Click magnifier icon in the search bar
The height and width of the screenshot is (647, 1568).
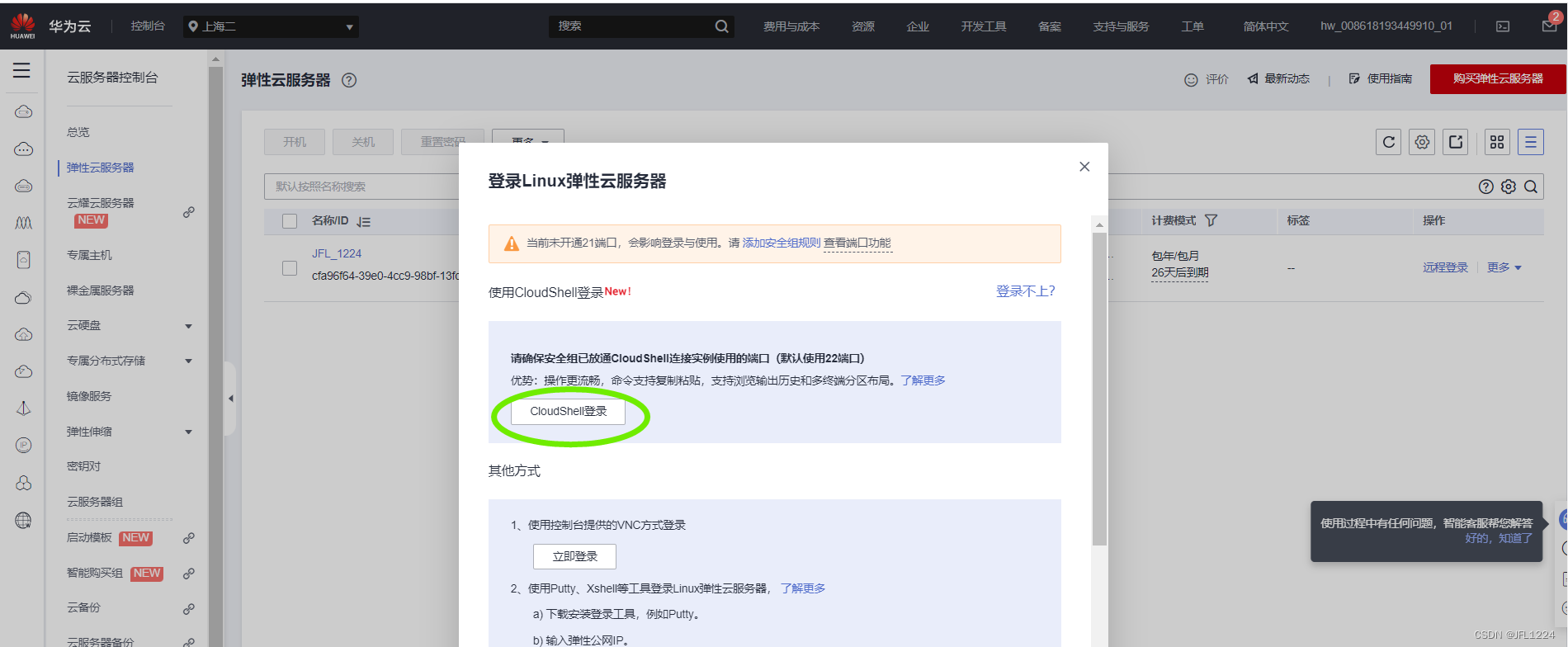click(1531, 187)
